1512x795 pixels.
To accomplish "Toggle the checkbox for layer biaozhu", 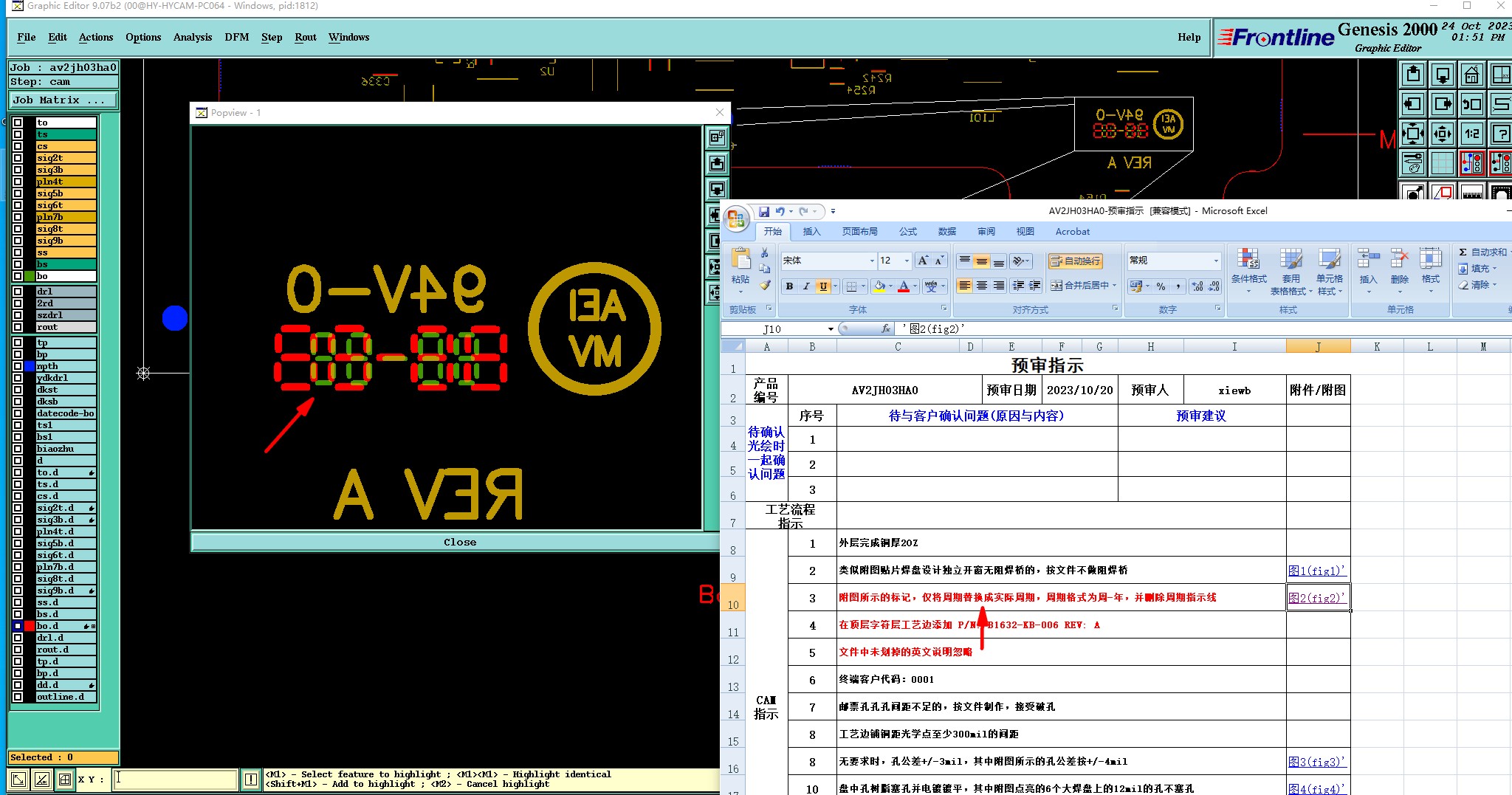I will click(18, 449).
